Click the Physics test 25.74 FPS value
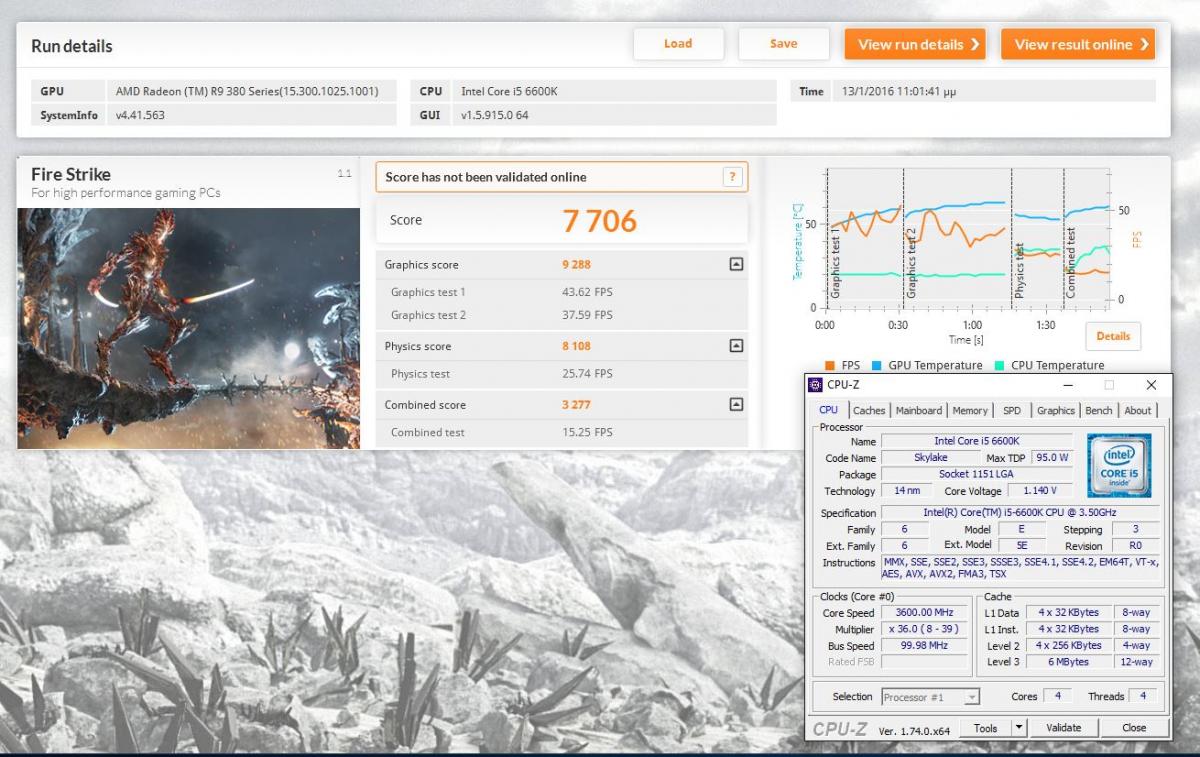This screenshot has width=1200, height=757. point(587,374)
